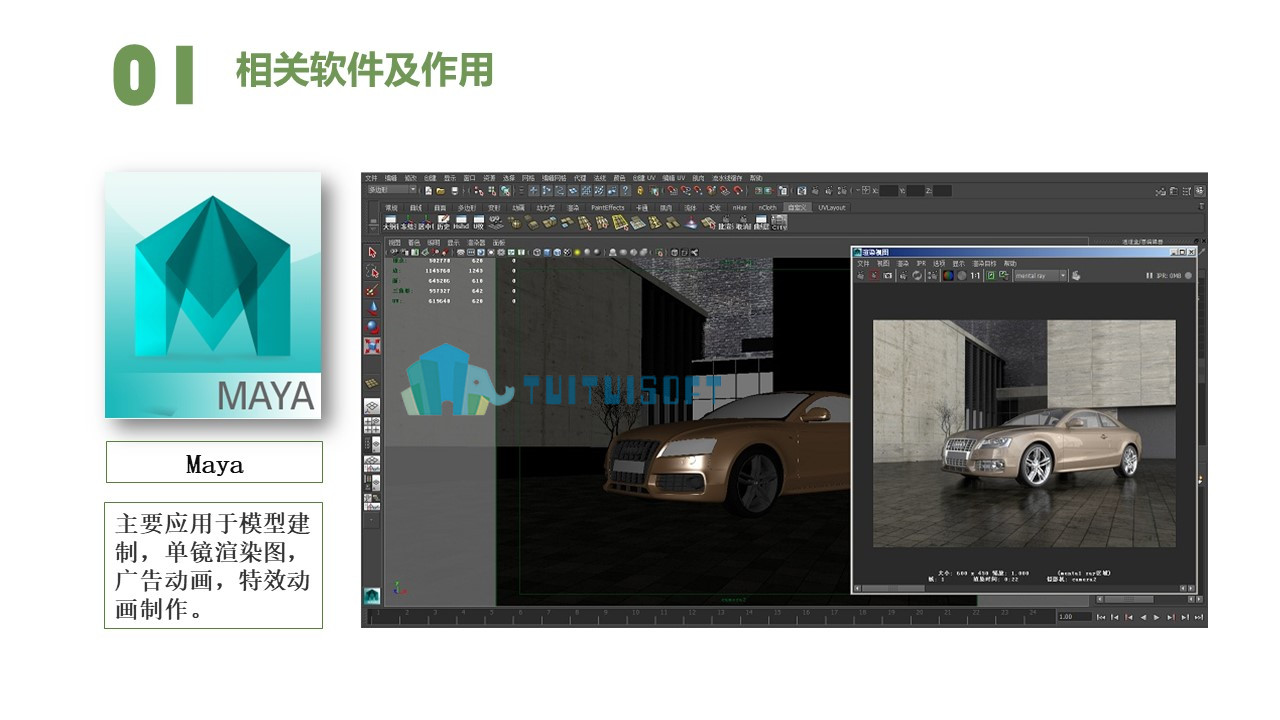The height and width of the screenshot is (720, 1280).
Task: Select the arrow Select tool in toolbox
Action: [372, 252]
